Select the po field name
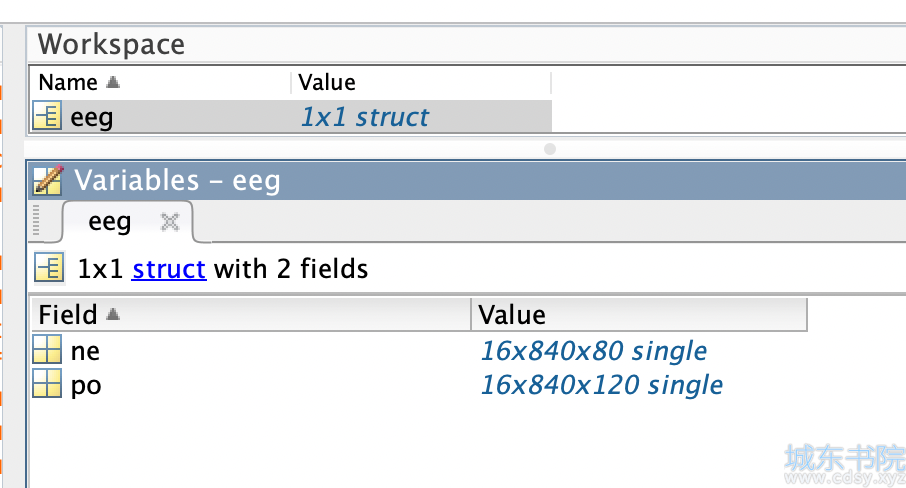Image resolution: width=906 pixels, height=488 pixels. [x=86, y=386]
